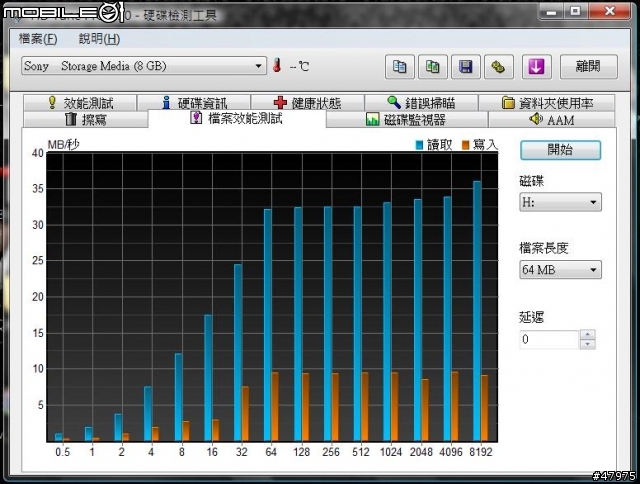The image size is (640, 484).
Task: Expand the Sony Storage Media drive dropdown
Action: pos(144,66)
